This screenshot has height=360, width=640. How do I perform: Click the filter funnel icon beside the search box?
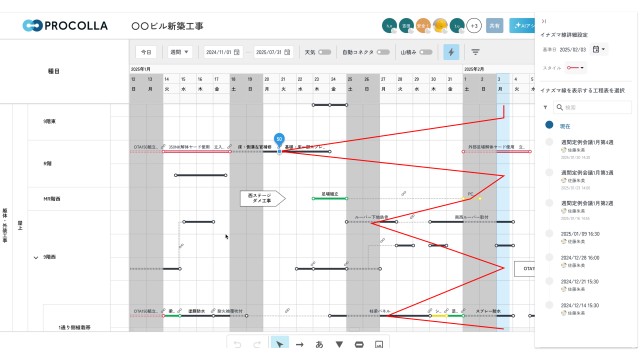[x=545, y=107]
